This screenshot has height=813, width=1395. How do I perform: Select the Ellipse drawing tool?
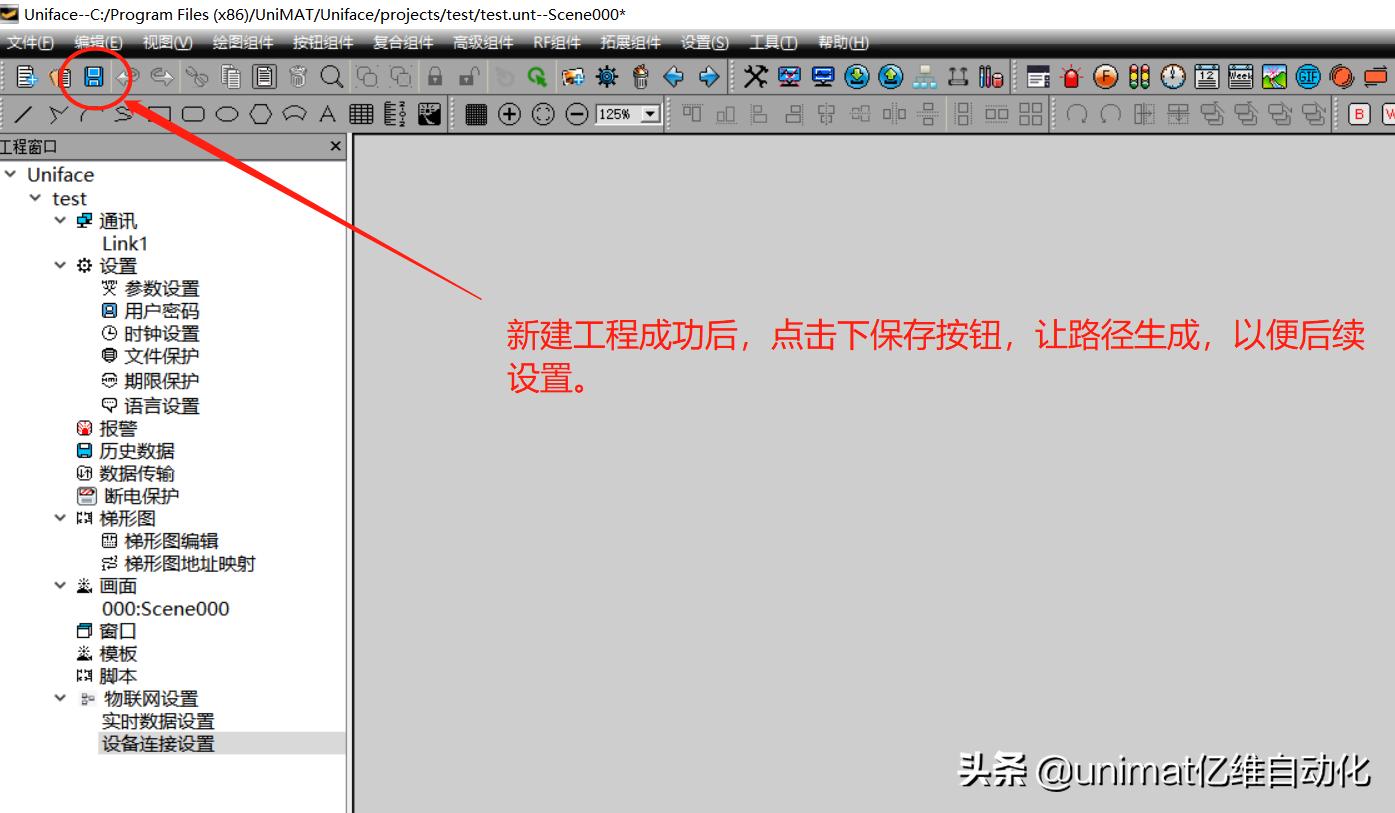pos(229,115)
